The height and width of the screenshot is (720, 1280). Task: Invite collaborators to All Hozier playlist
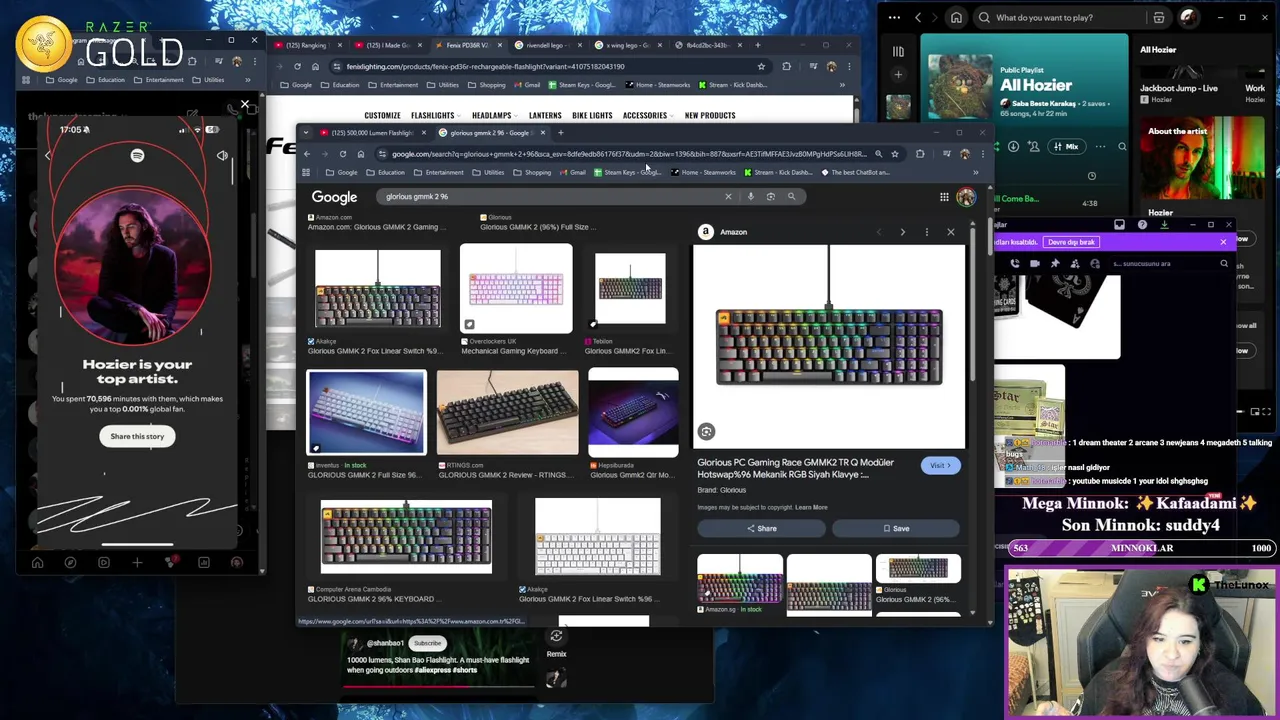click(x=1032, y=146)
